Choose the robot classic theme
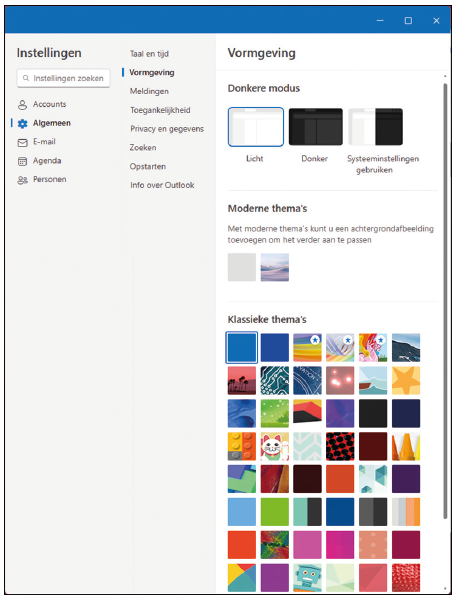The height and width of the screenshot is (600, 457). pos(307,577)
